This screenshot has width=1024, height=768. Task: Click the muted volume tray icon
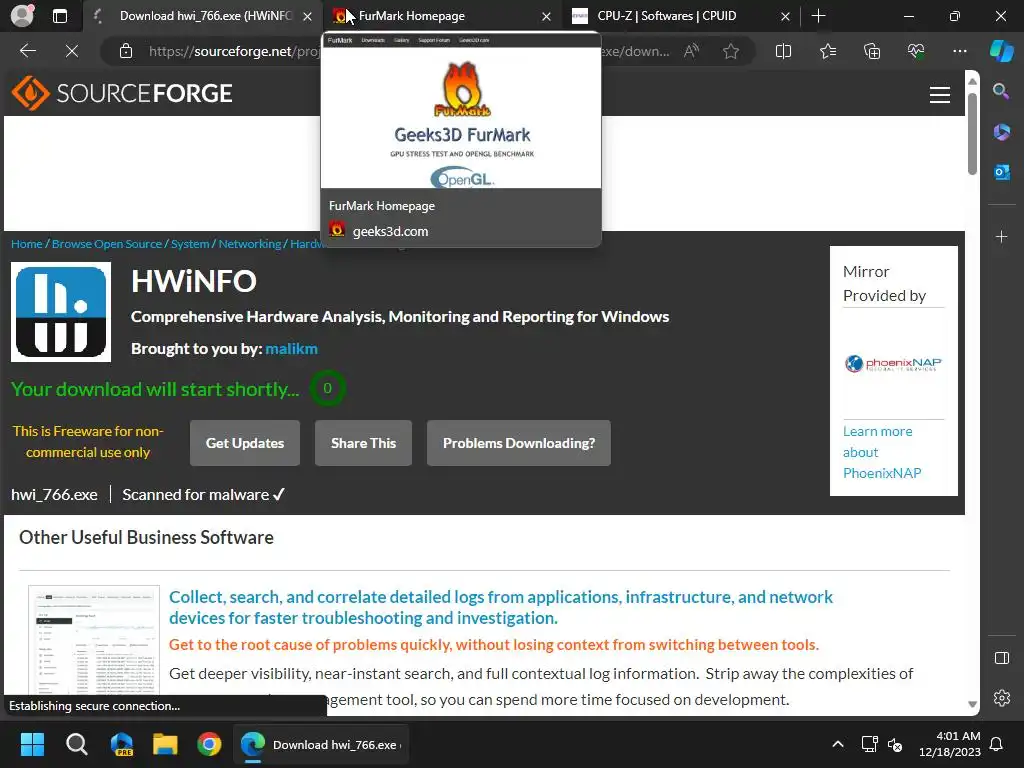(x=895, y=744)
